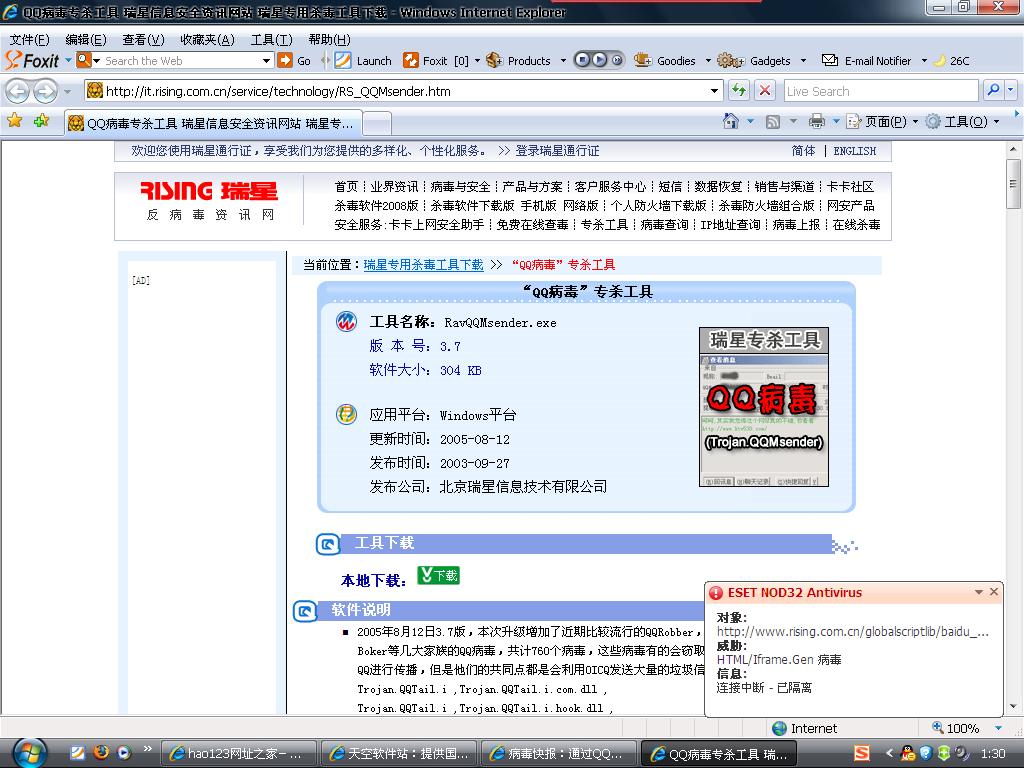
Task: Click the Foxit Launch toolbar button
Action: point(362,60)
